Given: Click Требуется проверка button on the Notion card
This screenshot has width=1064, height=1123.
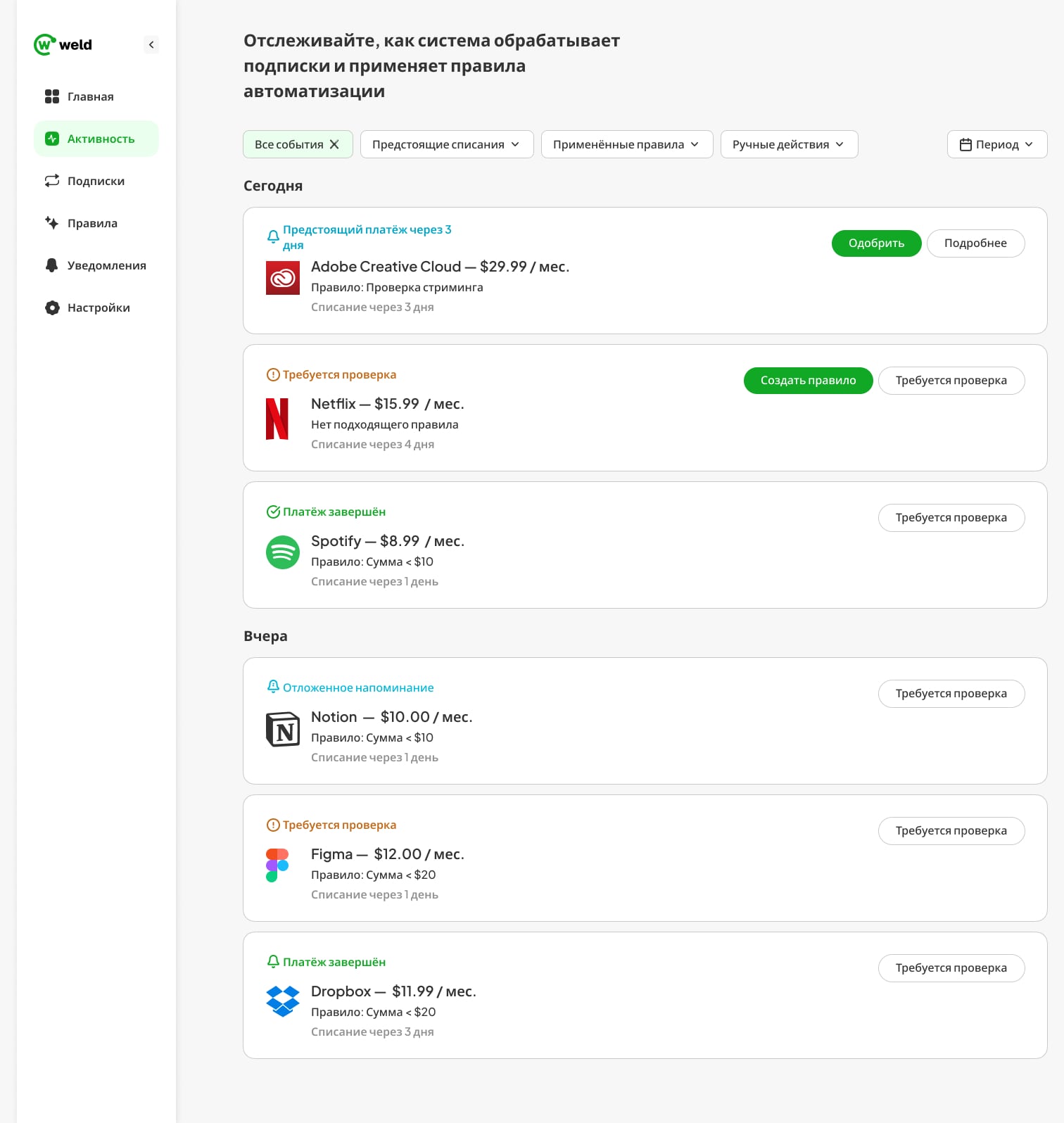Looking at the screenshot, I should (x=951, y=694).
